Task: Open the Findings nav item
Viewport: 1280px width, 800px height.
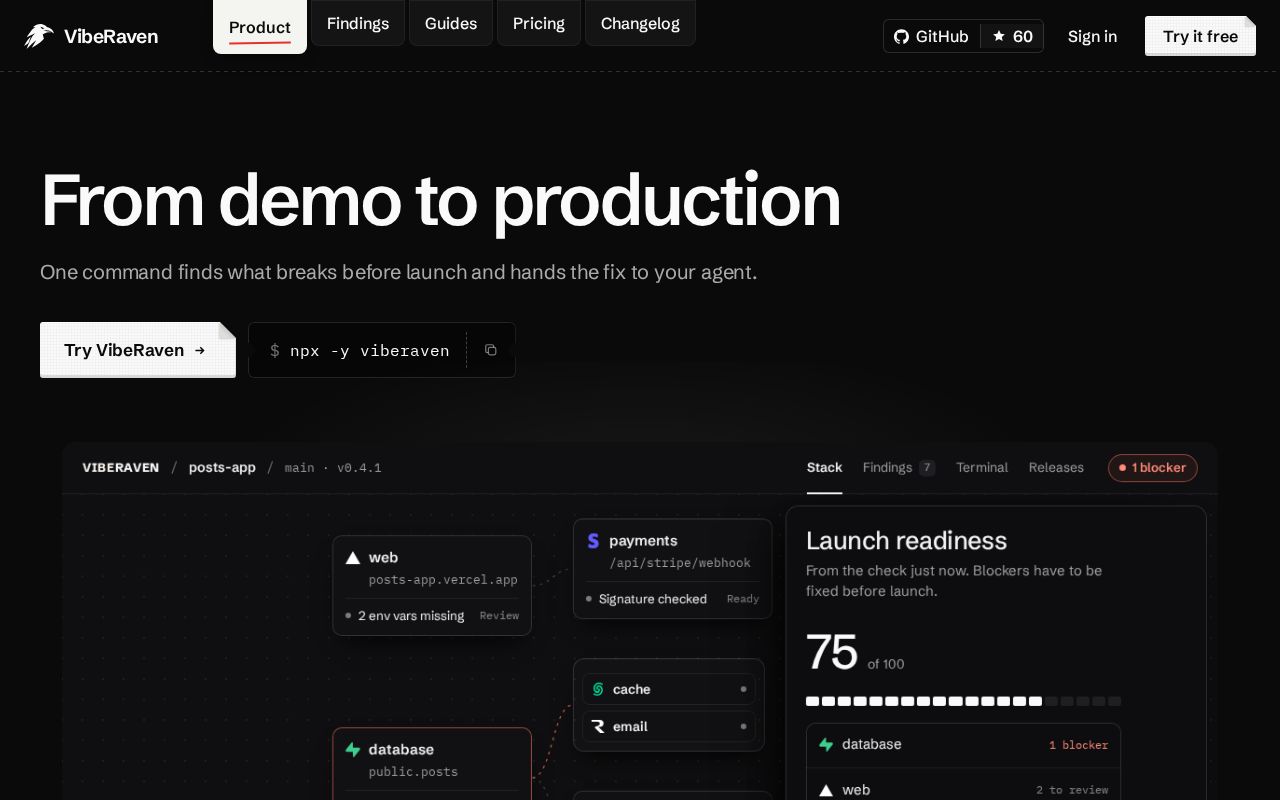Action: [358, 23]
